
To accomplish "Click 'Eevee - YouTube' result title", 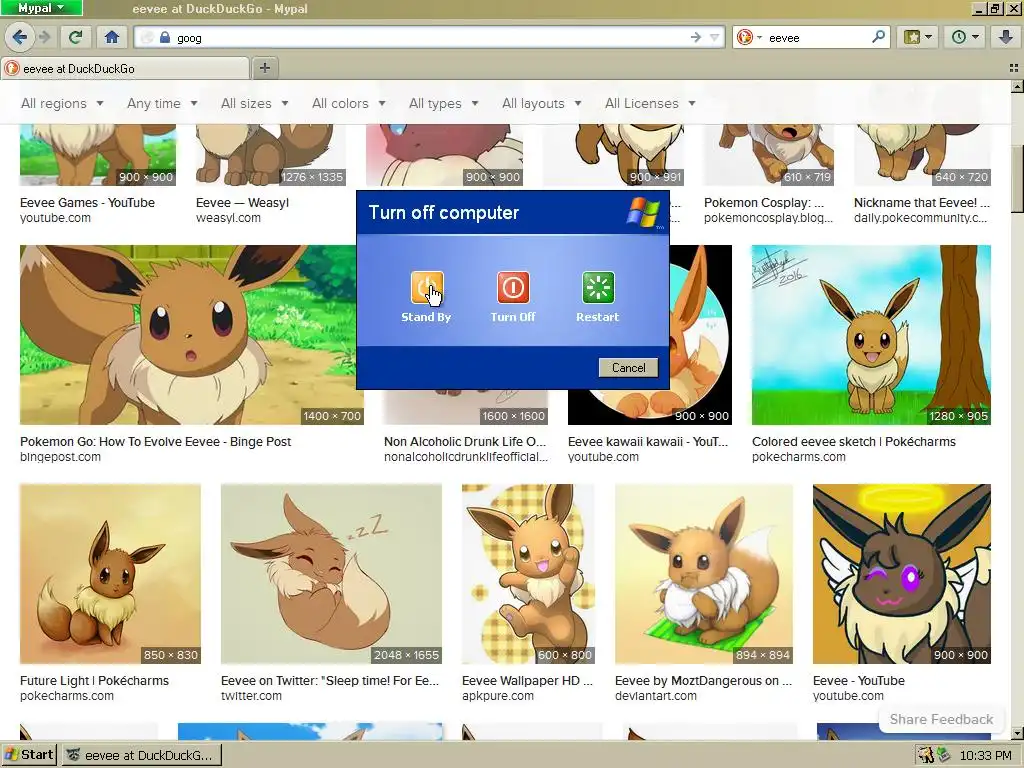I will click(x=859, y=680).
